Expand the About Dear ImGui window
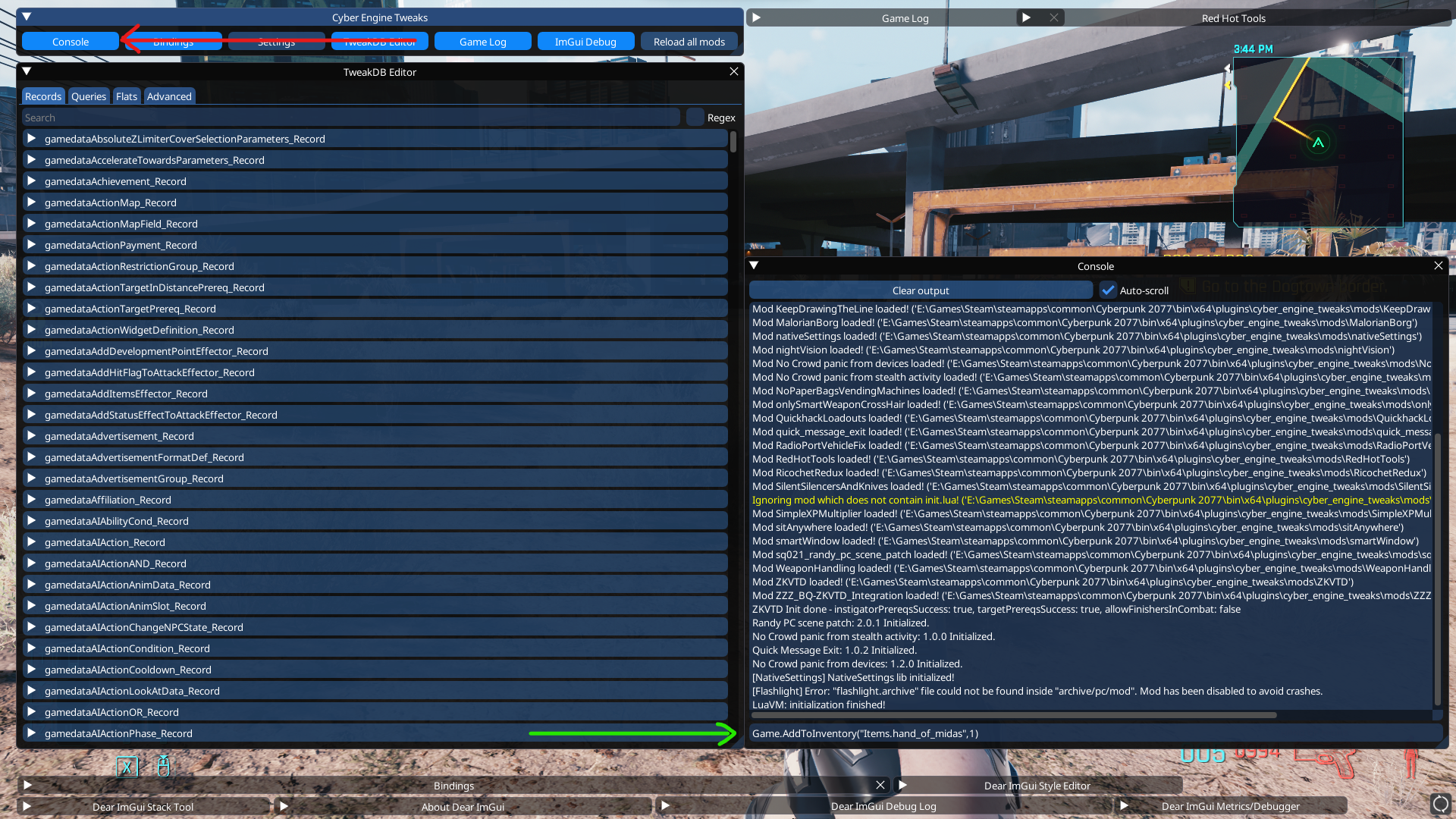The height and width of the screenshot is (819, 1456). coord(284,806)
